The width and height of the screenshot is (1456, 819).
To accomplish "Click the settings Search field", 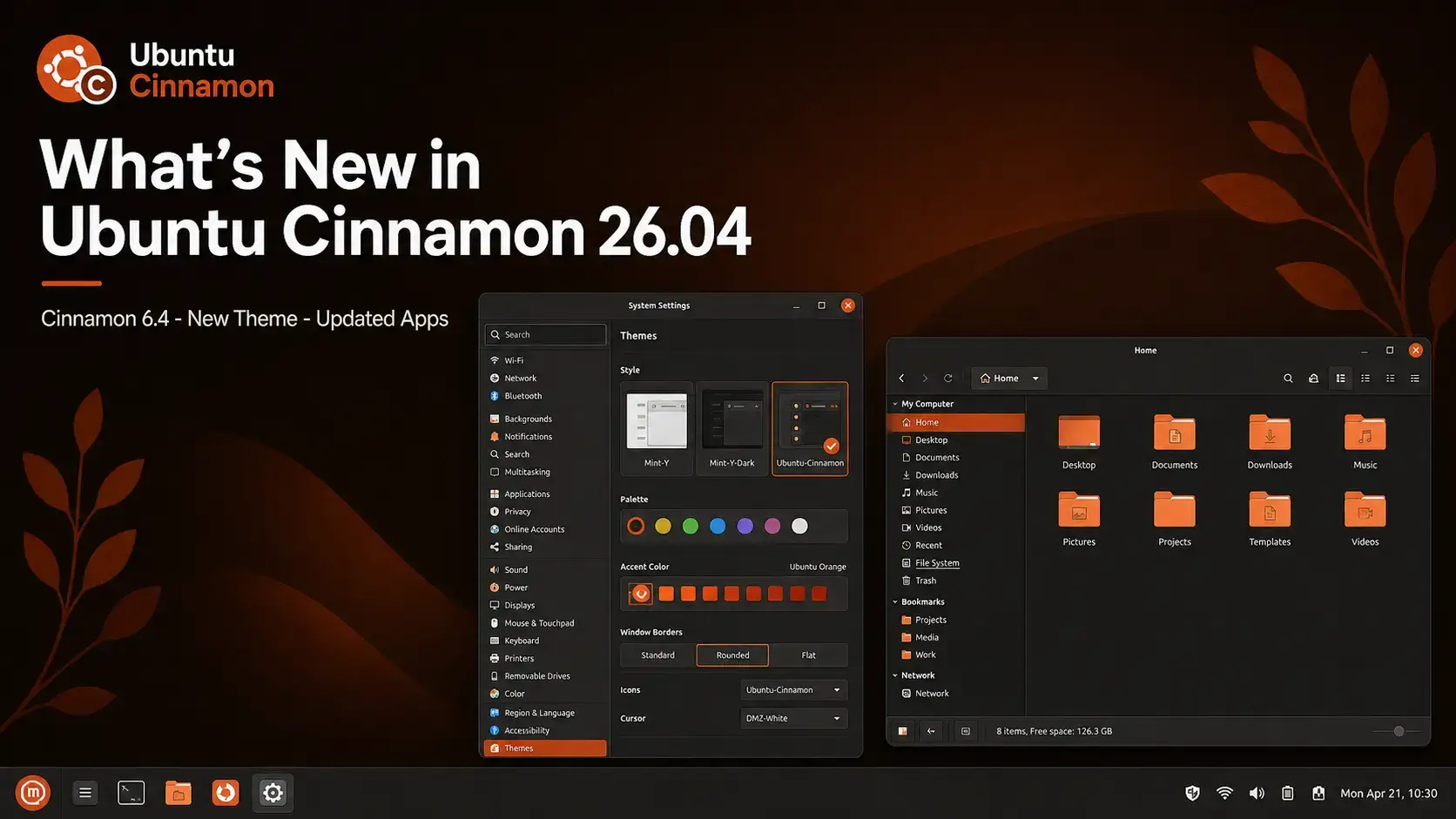I will pos(545,335).
